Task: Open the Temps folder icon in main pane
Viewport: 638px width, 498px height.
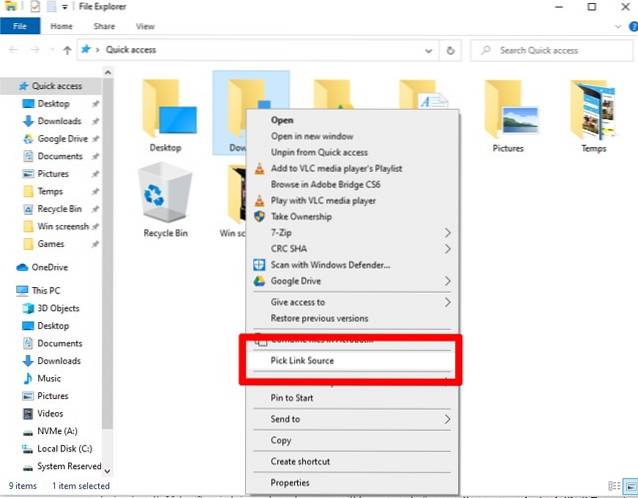Action: (593, 110)
